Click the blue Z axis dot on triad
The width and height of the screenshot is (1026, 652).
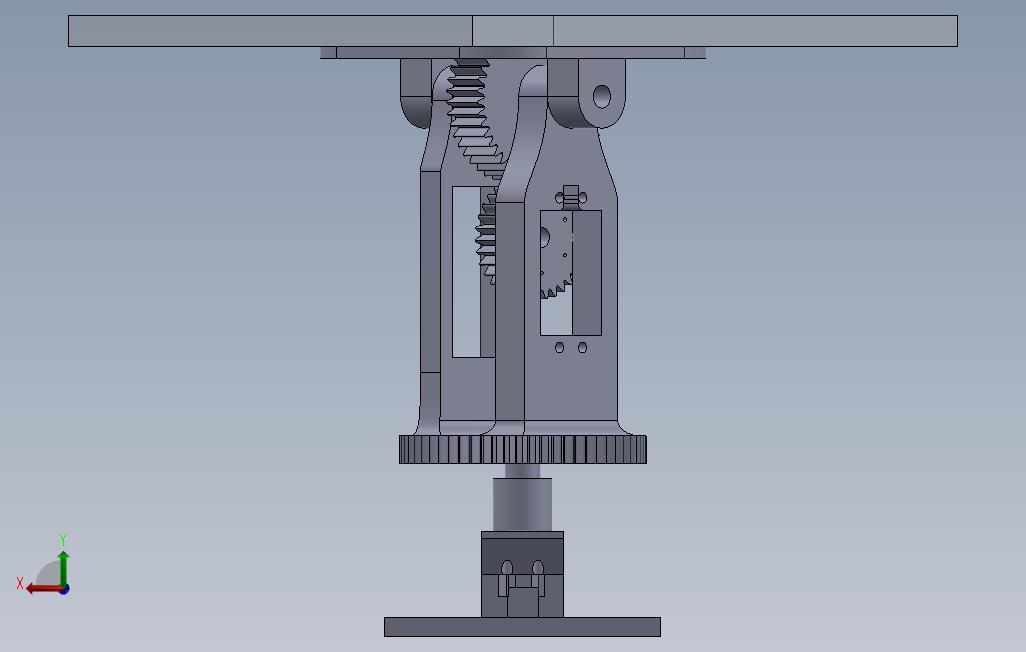[x=65, y=590]
